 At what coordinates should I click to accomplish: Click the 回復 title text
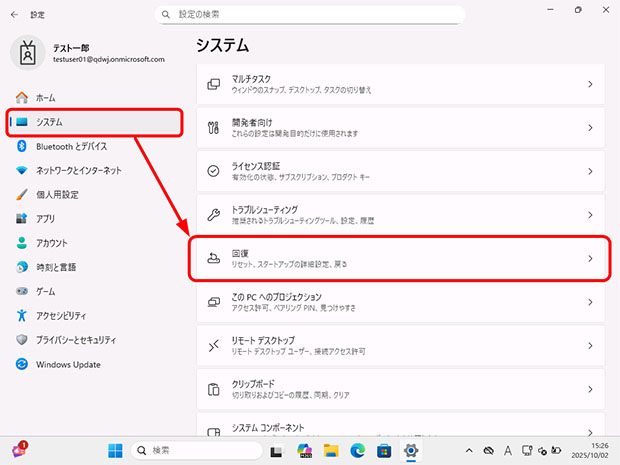tap(240, 253)
